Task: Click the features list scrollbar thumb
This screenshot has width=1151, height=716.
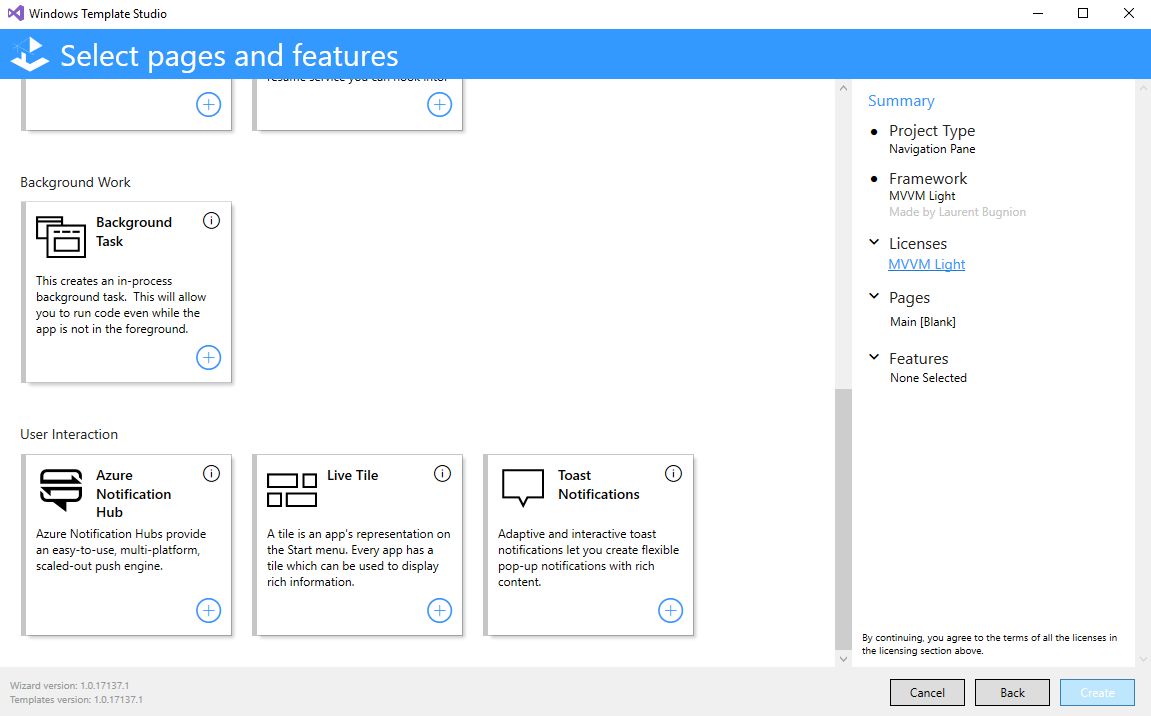Action: [843, 518]
